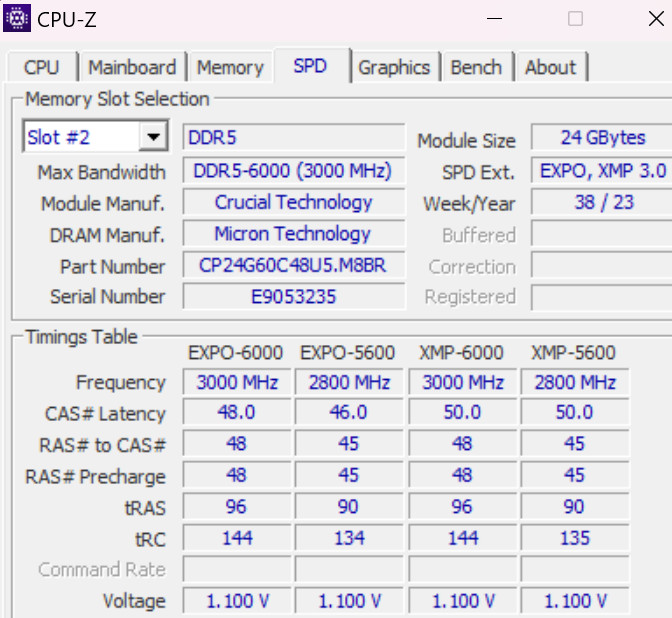Click the empty Registered field
The width and height of the screenshot is (672, 618).
602,296
